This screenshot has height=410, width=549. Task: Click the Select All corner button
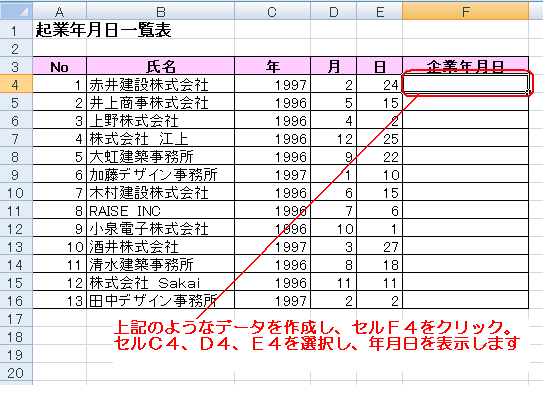pyautogui.click(x=16, y=11)
